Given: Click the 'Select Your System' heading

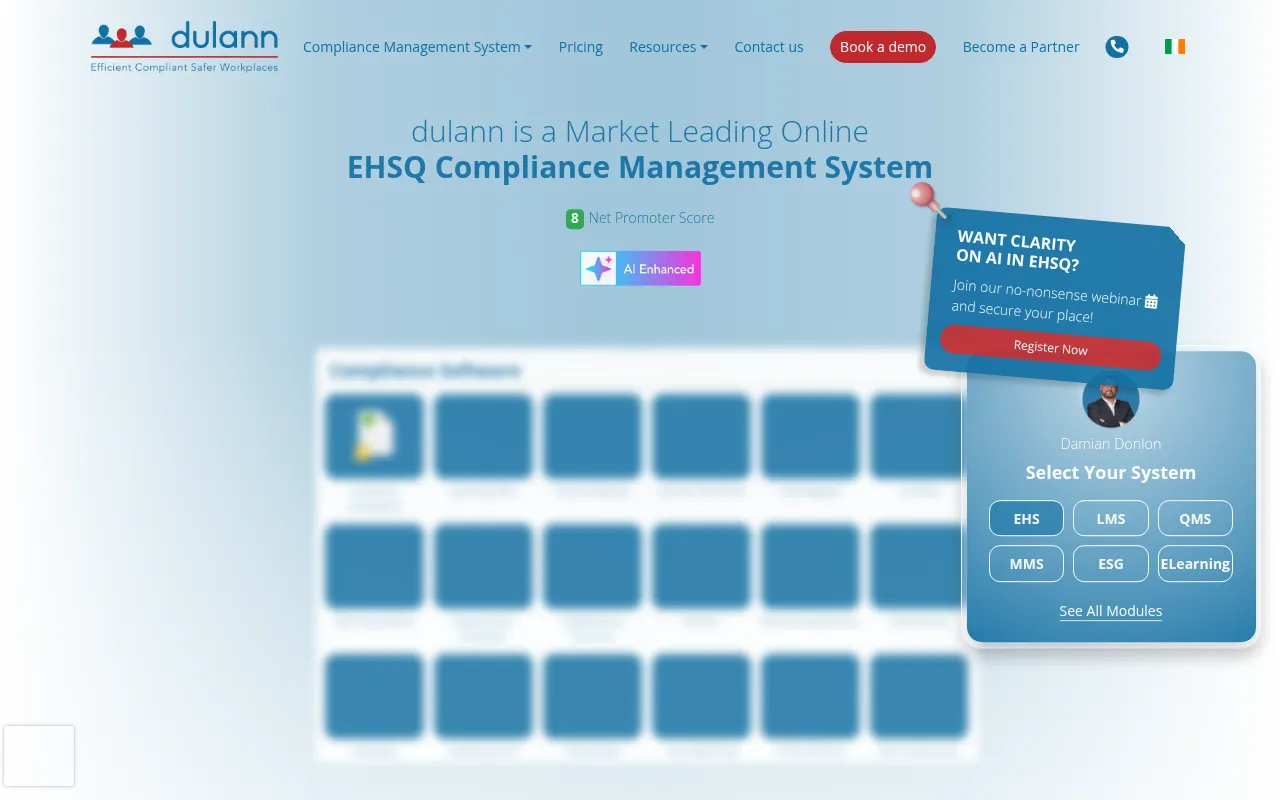Looking at the screenshot, I should [1111, 473].
